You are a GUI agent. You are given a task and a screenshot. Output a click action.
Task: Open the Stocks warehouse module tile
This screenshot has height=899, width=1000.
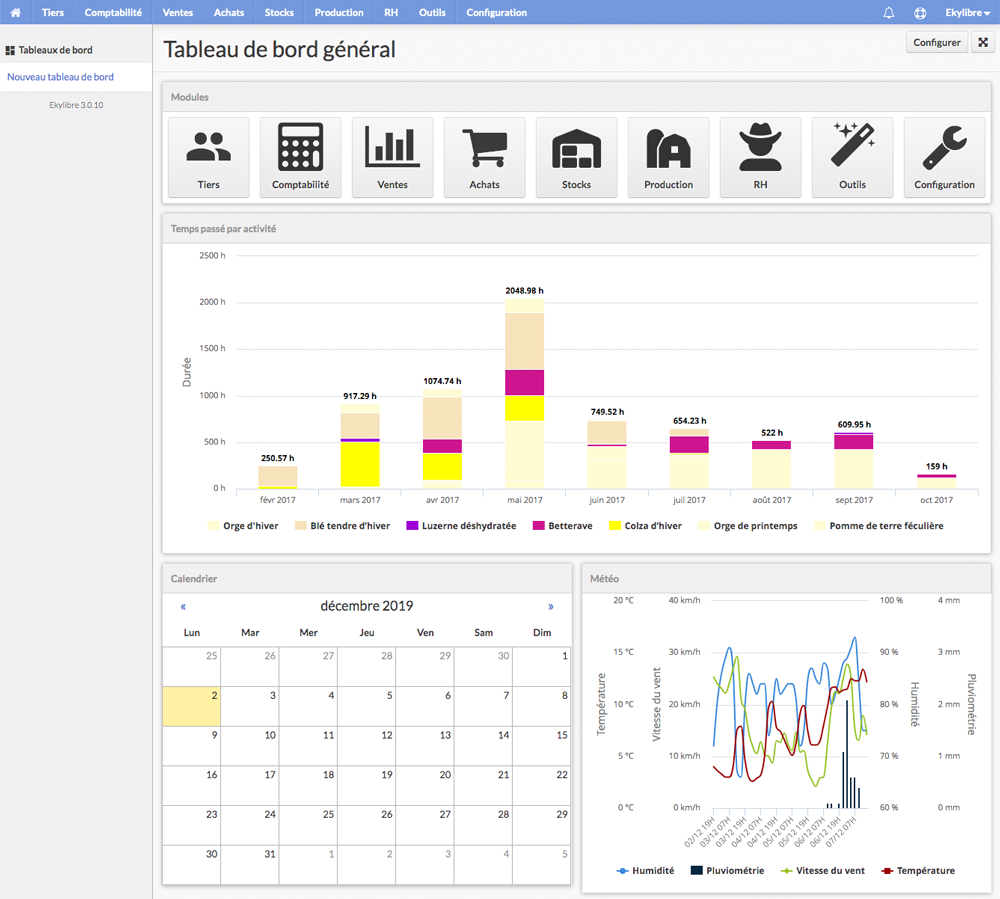[x=577, y=157]
